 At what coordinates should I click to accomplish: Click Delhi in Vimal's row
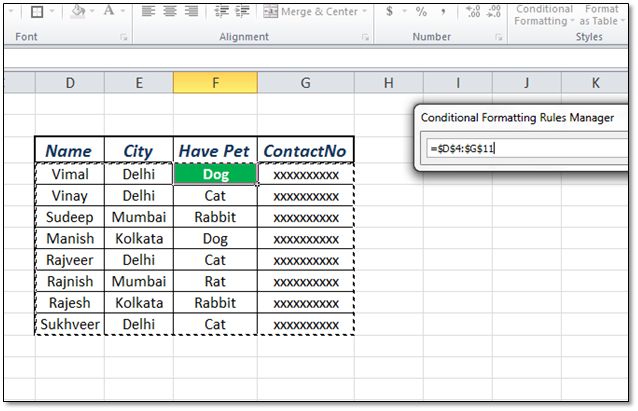139,174
